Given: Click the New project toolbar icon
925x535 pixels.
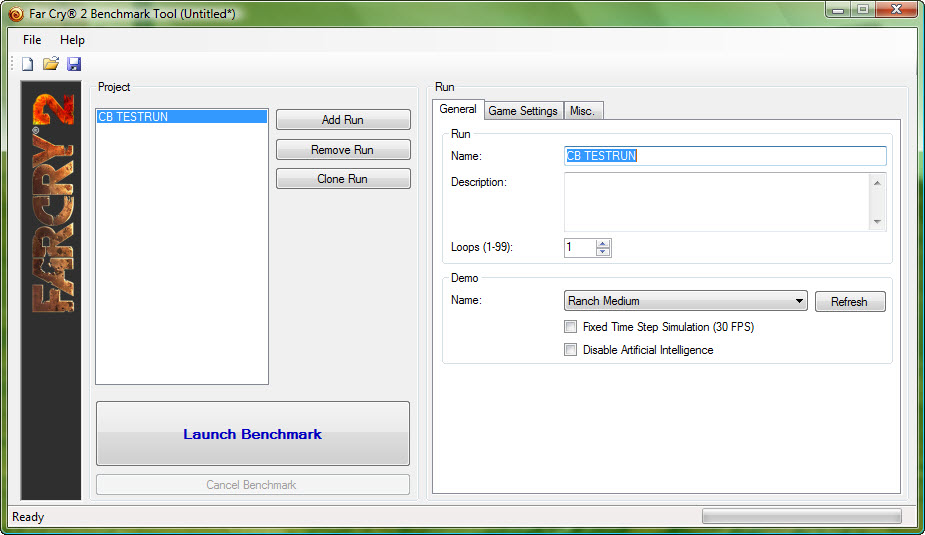Looking at the screenshot, I should click(x=28, y=64).
